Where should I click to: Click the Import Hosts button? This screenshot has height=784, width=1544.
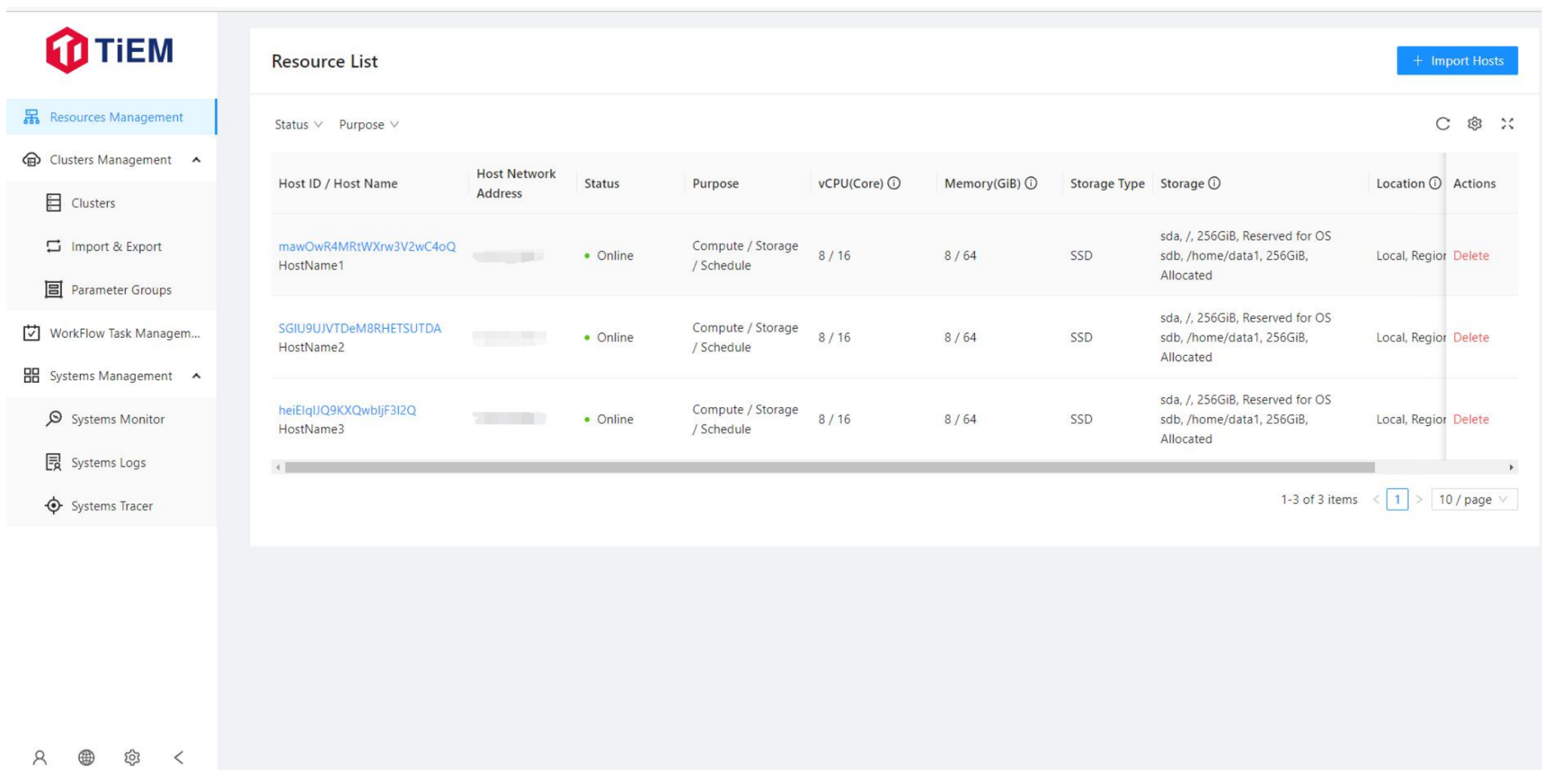pyautogui.click(x=1457, y=61)
